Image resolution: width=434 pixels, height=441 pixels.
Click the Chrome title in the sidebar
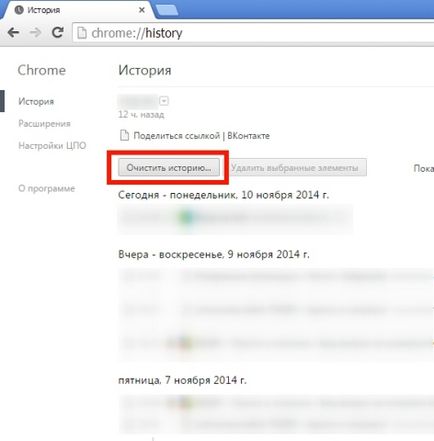point(42,70)
